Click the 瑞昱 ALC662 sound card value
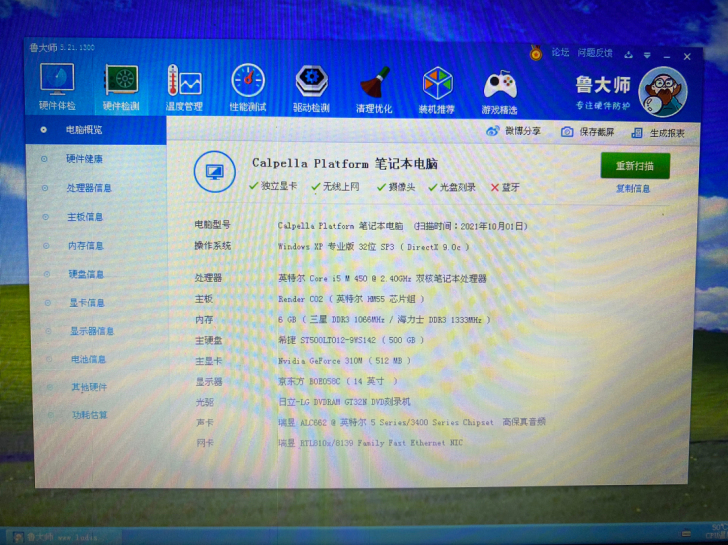This screenshot has width=728, height=545. pos(412,422)
